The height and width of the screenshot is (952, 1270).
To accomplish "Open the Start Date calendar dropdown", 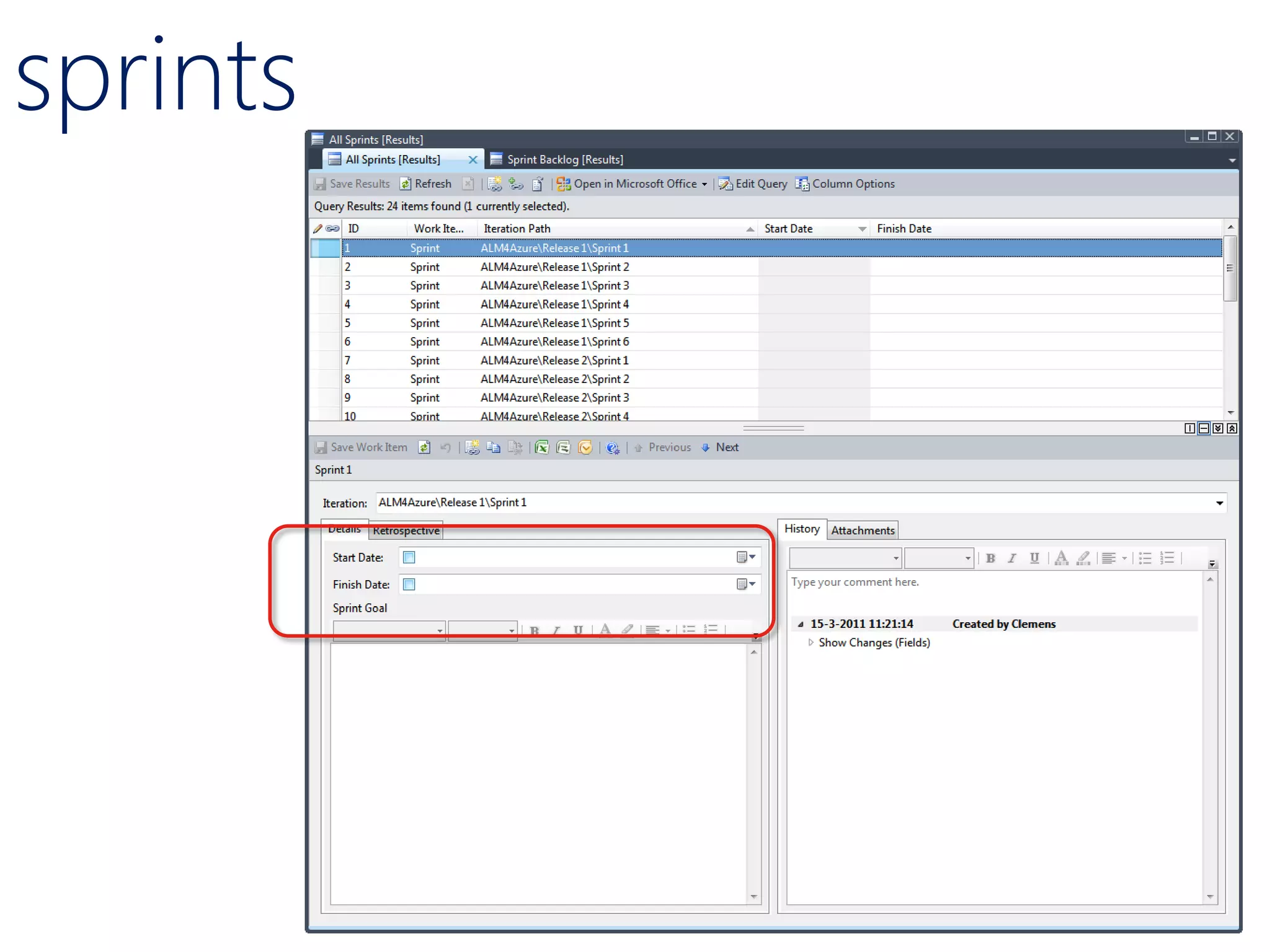I will (746, 557).
